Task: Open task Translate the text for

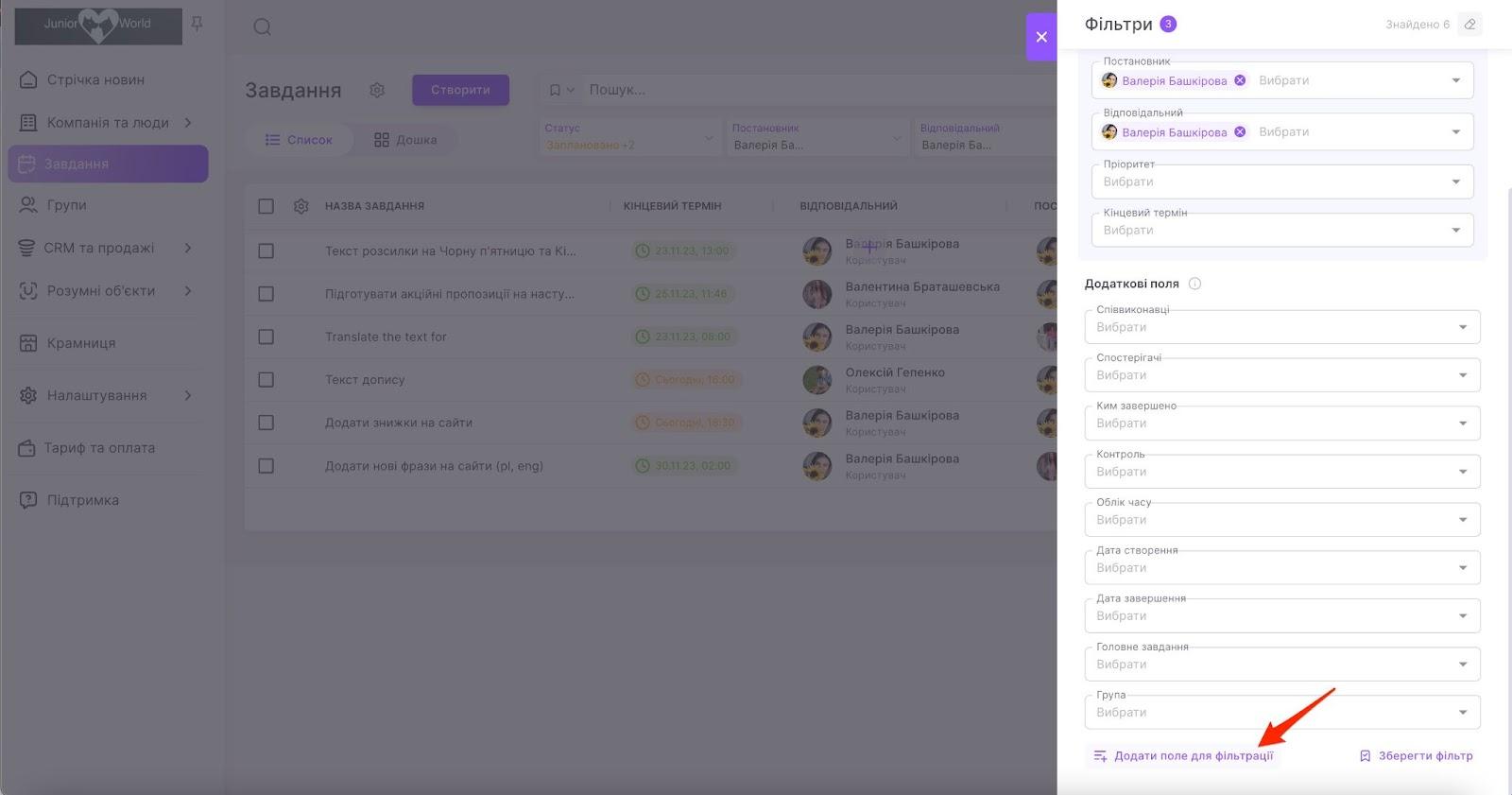Action: coord(386,337)
